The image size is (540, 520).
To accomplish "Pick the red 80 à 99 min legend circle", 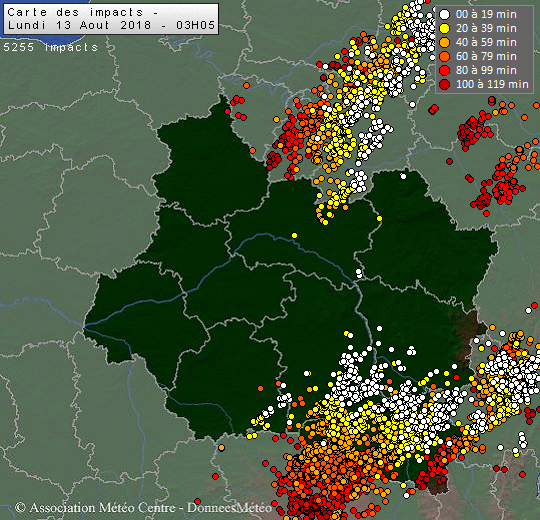I will click(445, 70).
